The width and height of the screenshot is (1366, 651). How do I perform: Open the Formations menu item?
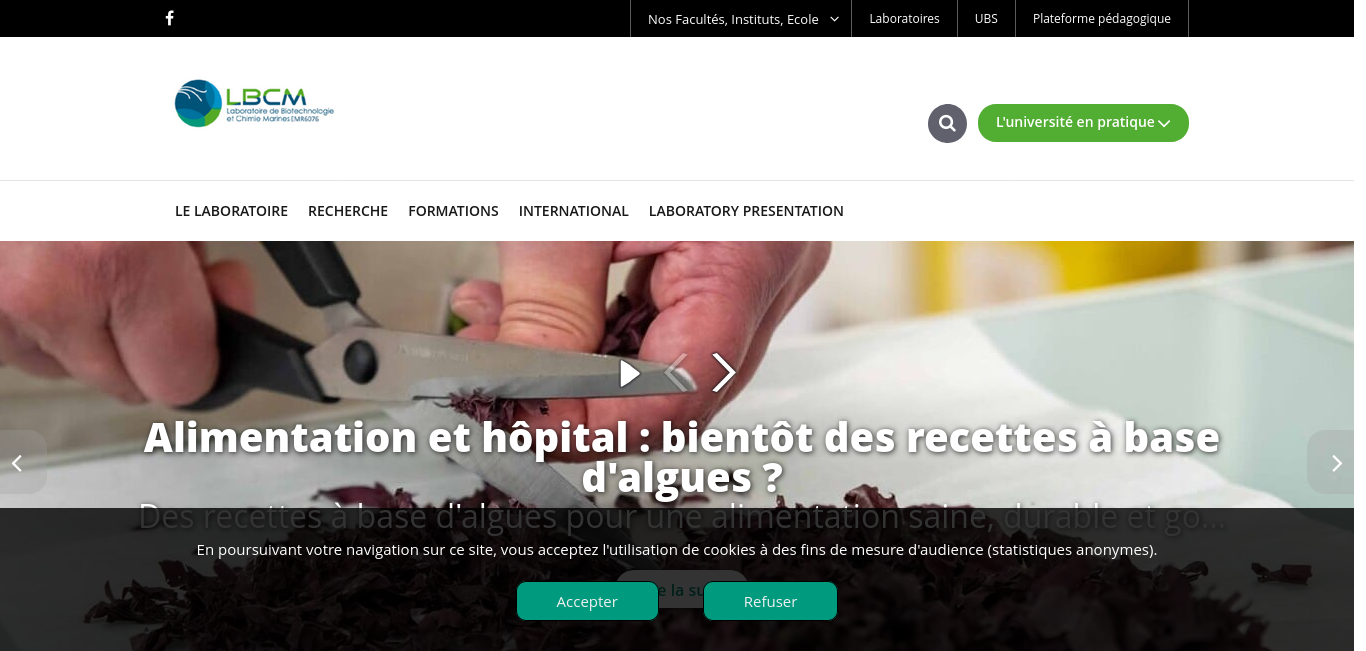click(x=453, y=211)
